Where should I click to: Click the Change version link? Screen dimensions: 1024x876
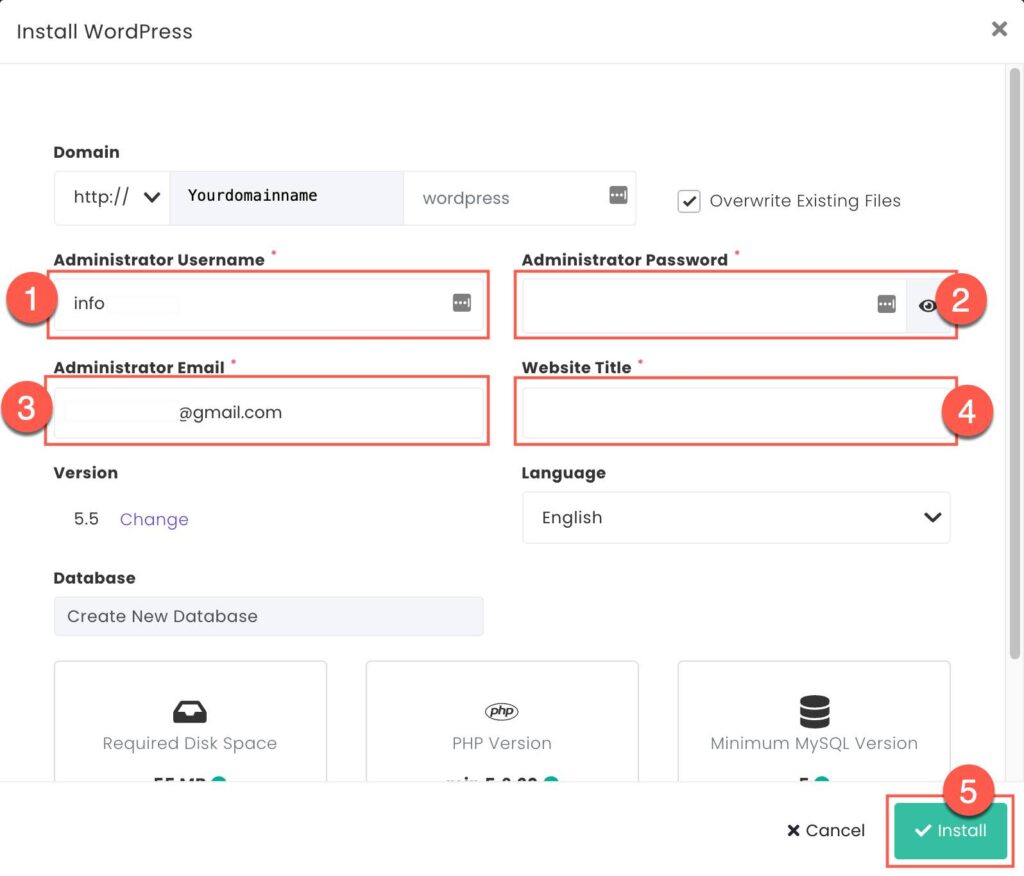(154, 519)
